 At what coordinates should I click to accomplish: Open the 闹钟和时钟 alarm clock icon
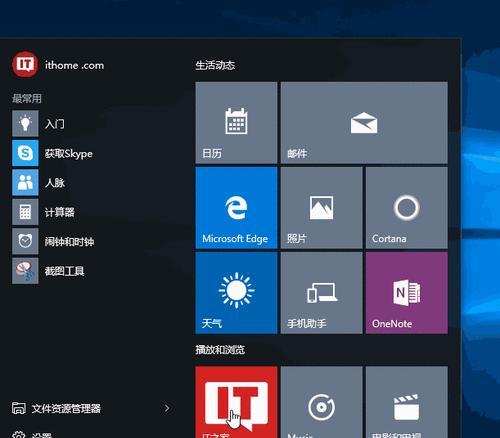click(25, 241)
